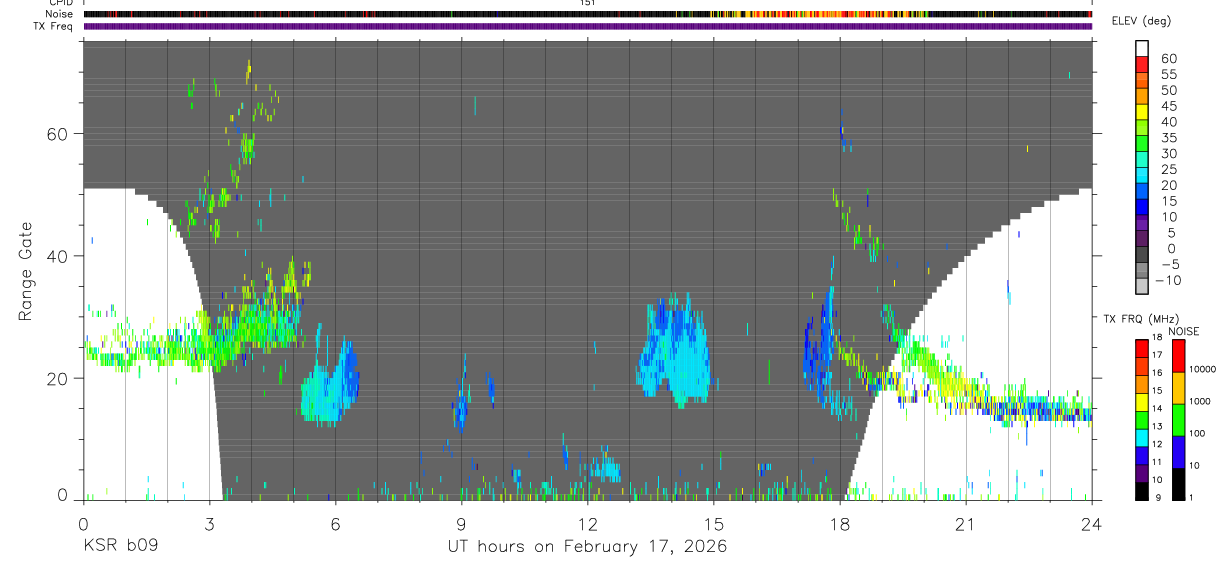Click the '10000' label on NOISE colorbar
The width and height of the screenshot is (1228, 567).
click(x=1201, y=369)
